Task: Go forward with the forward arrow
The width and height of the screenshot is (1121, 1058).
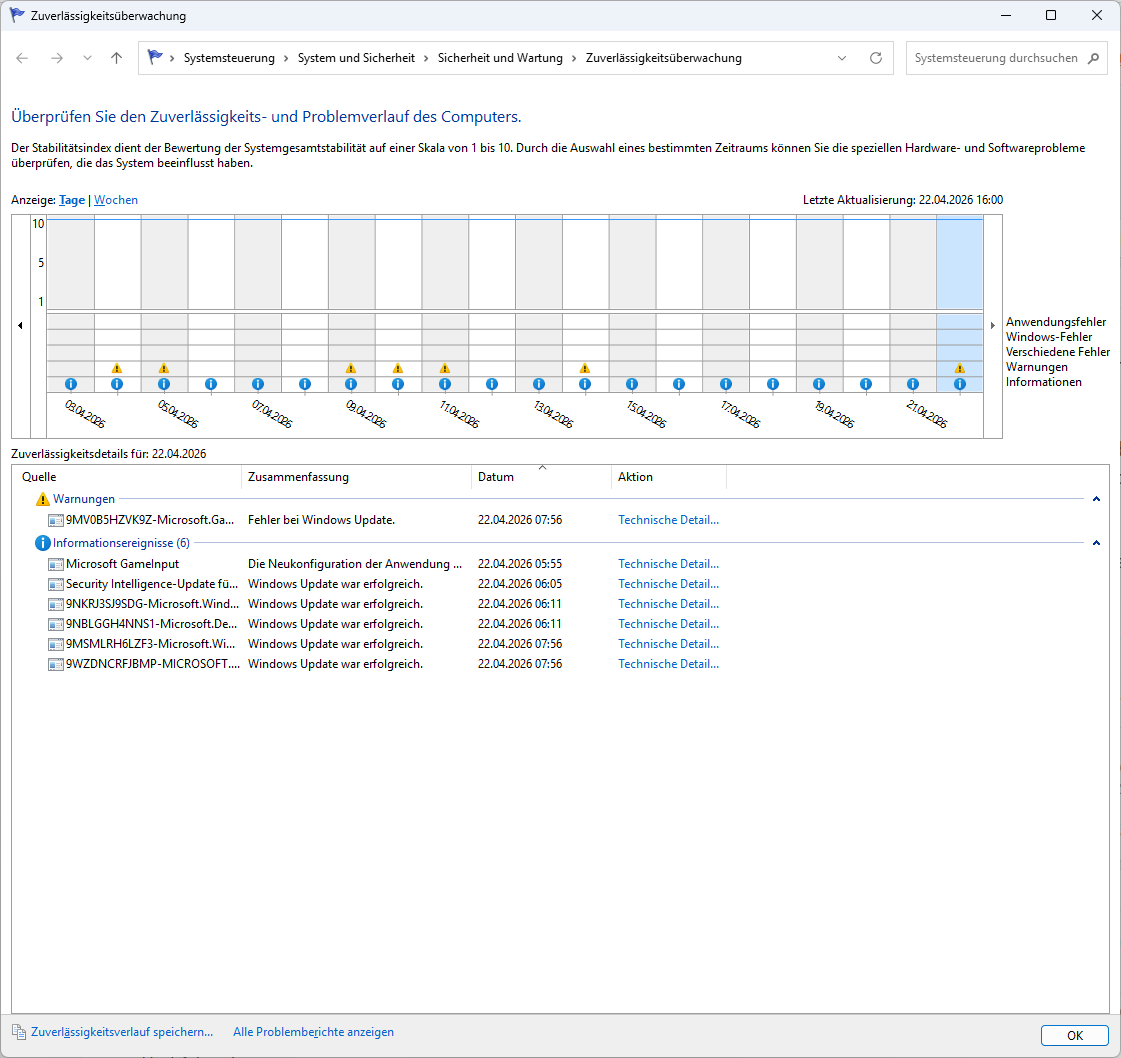Action: pos(56,58)
